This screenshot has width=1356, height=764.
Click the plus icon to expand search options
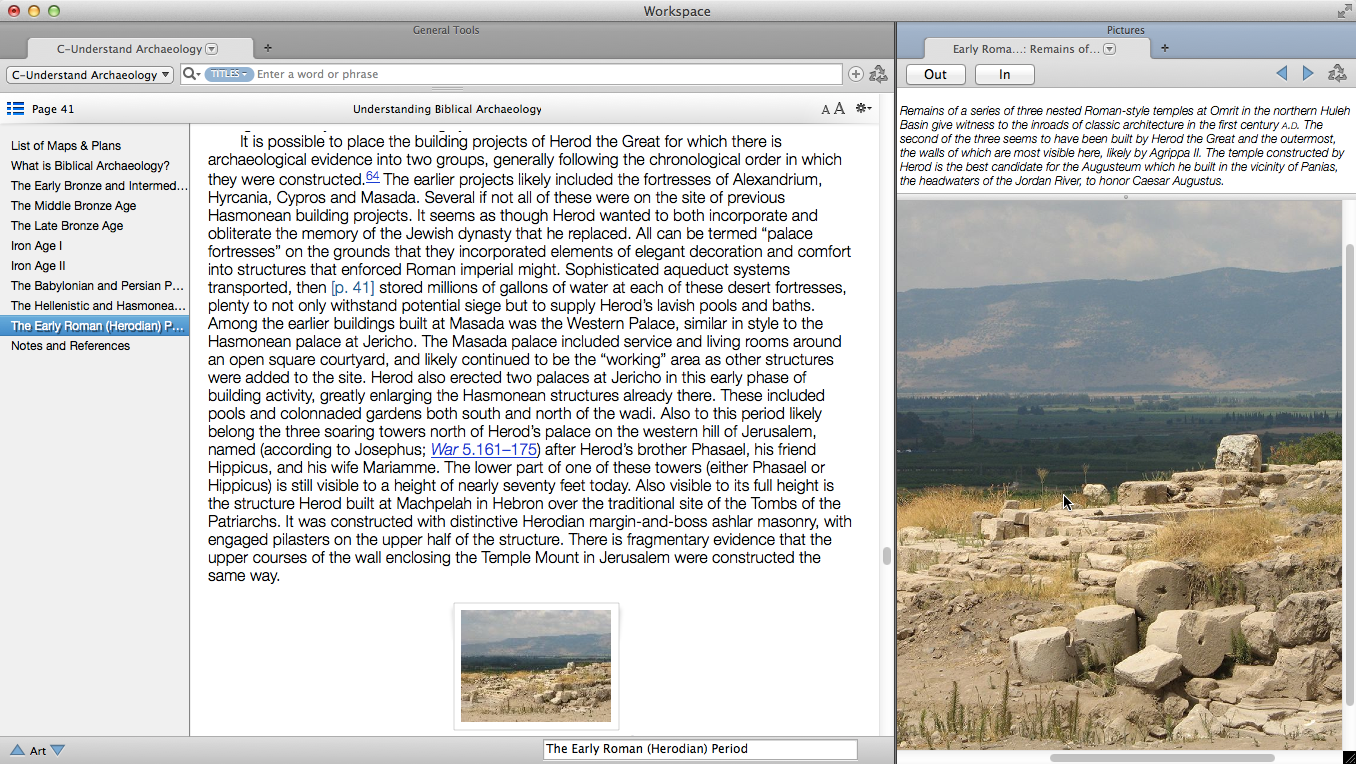tap(856, 74)
